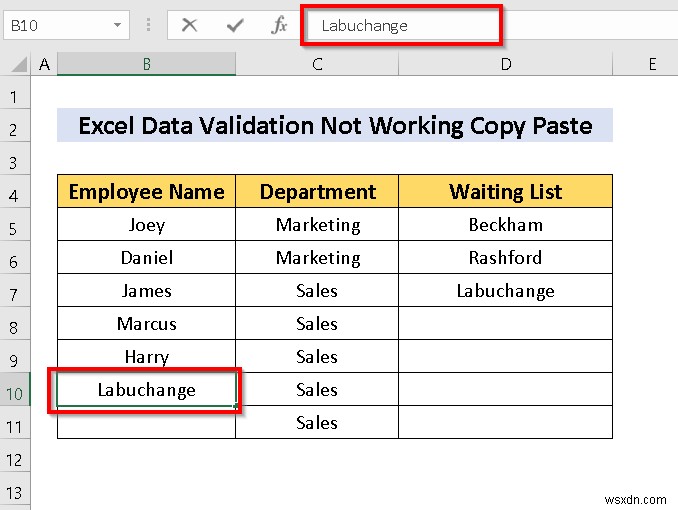Select row 4 header
Screen dimensions: 678x510
[15, 191]
